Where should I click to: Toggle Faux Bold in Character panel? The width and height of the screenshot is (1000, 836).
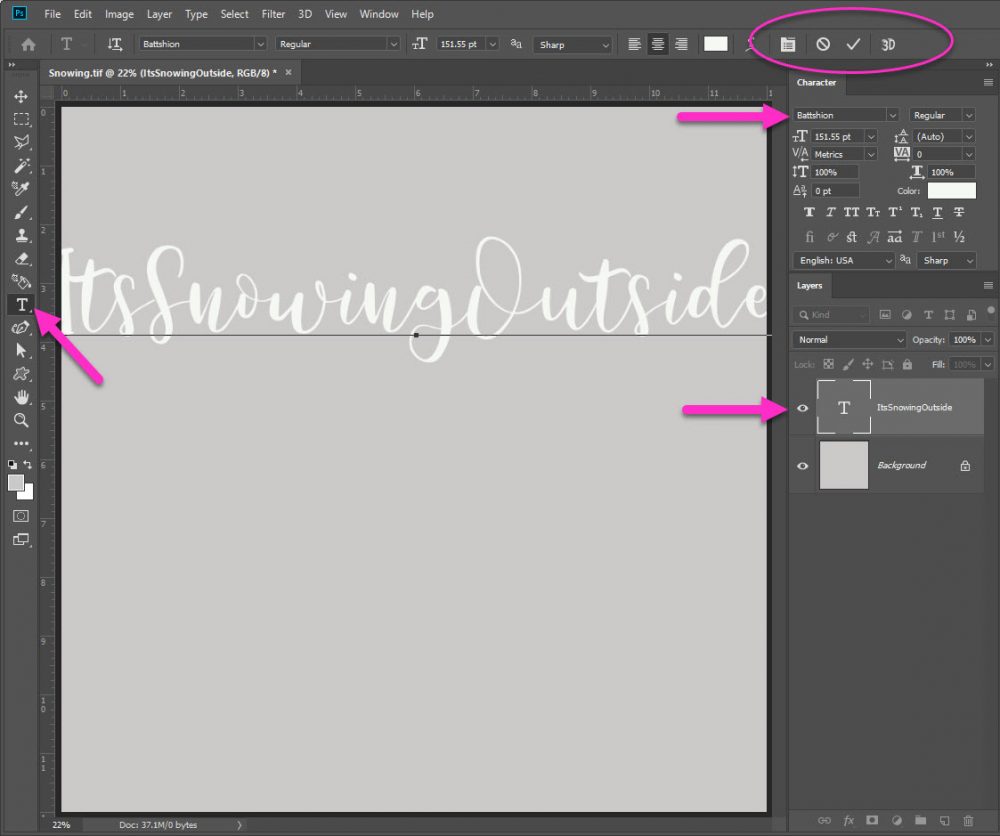pyautogui.click(x=809, y=212)
